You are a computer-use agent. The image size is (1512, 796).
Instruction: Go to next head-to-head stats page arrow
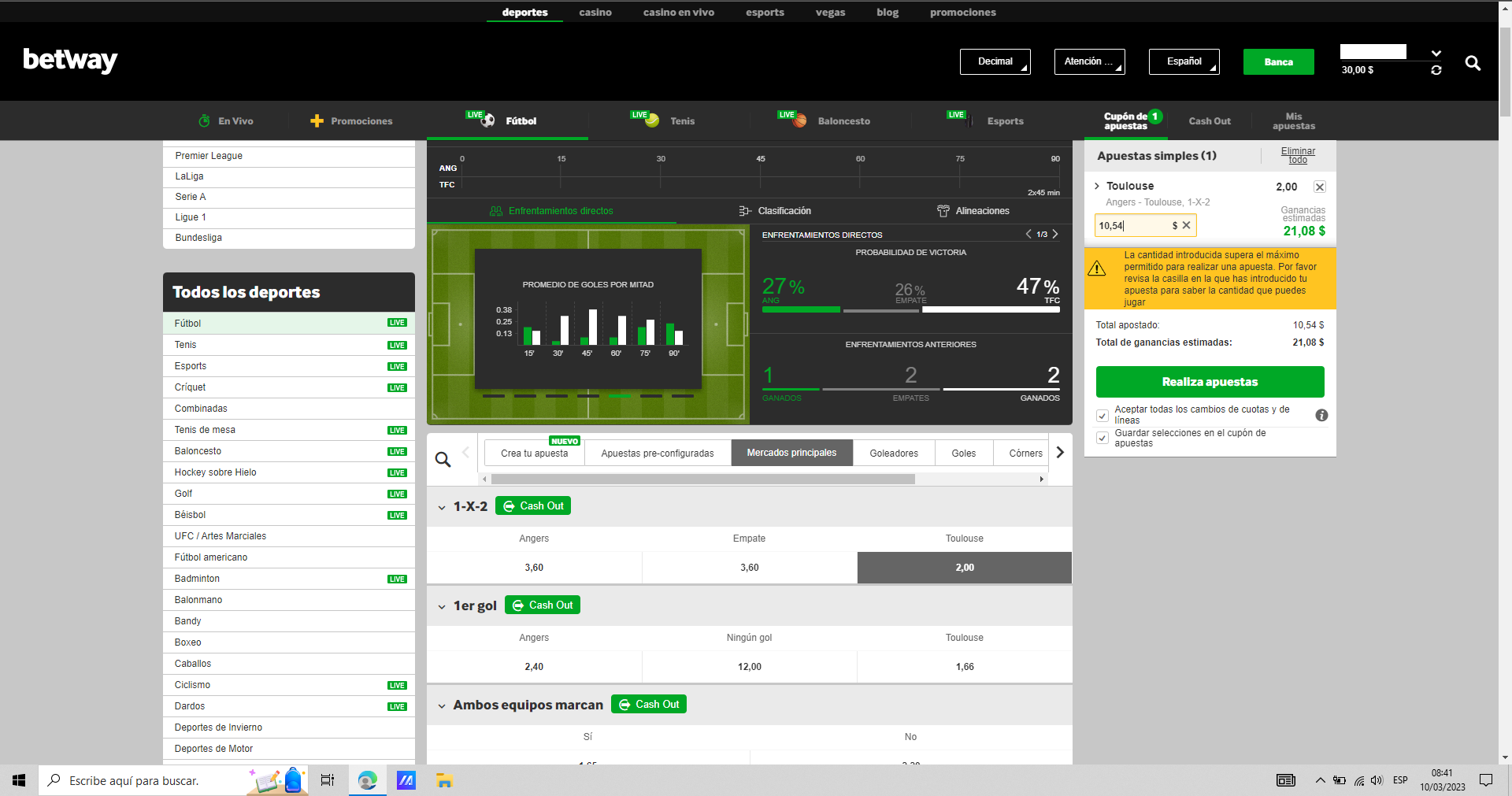(1055, 234)
